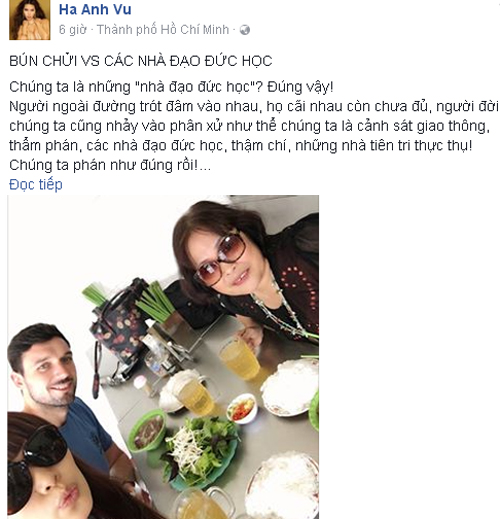Click the green bowl of dark broth

pyautogui.click(x=149, y=430)
